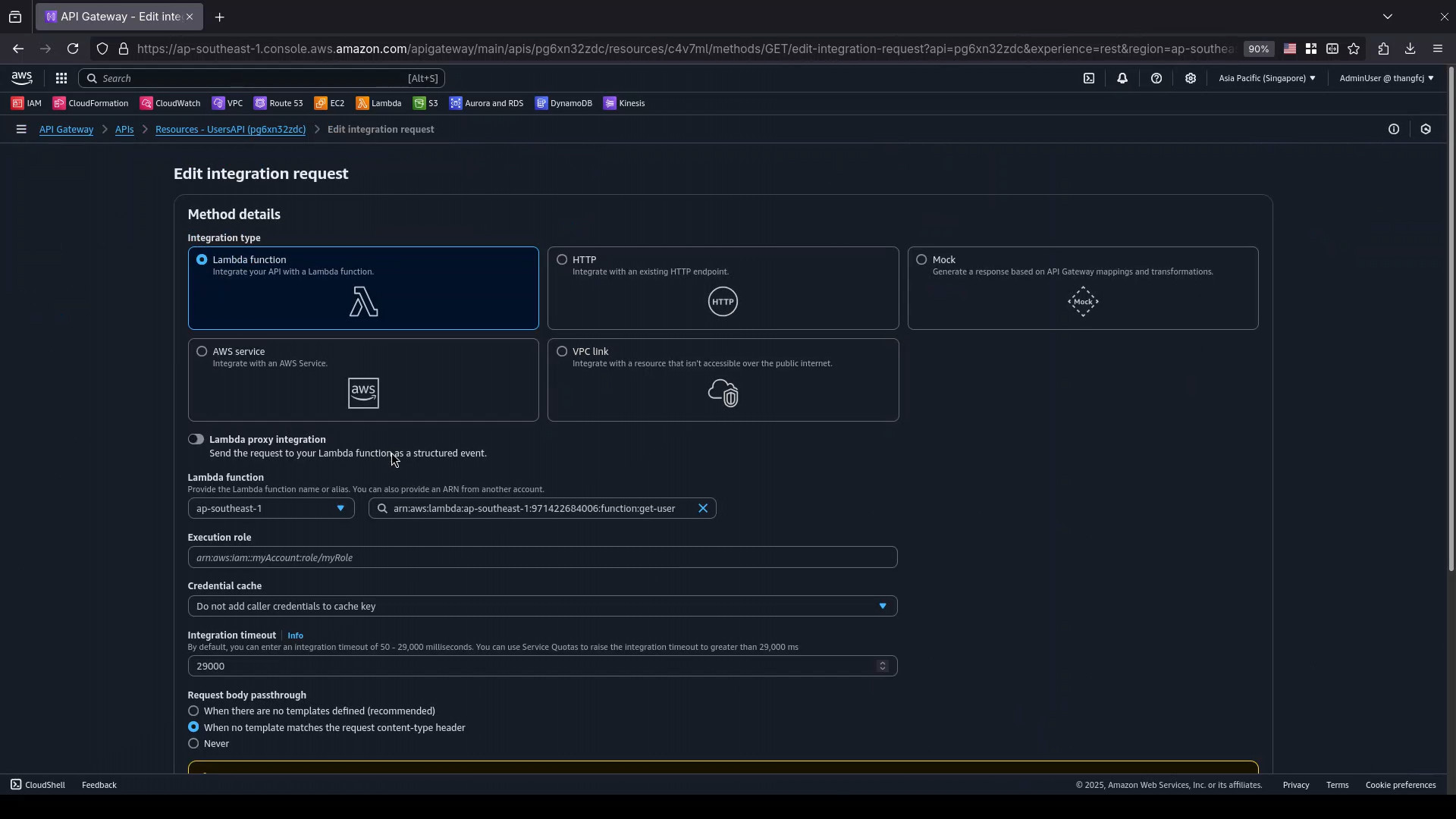Open Asia Pacific (Singapore) region selector
The height and width of the screenshot is (819, 1456).
click(1266, 78)
